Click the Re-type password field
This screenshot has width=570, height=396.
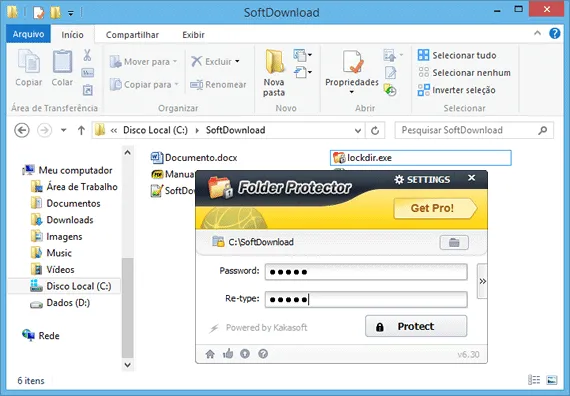coord(366,300)
